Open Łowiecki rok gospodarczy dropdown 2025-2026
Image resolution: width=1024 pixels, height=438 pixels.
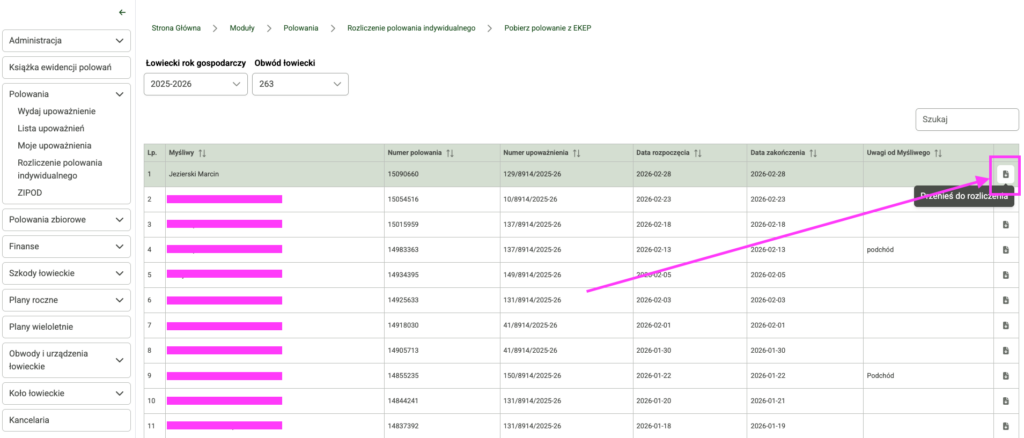coord(195,85)
